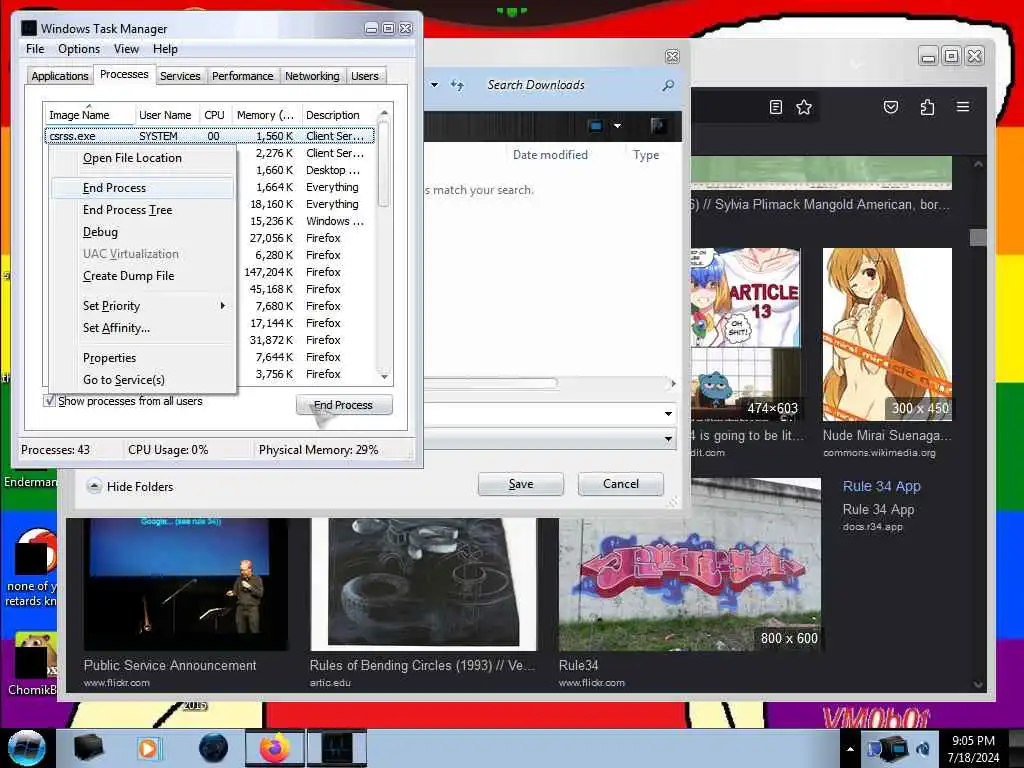Open the address history dropdown arrow
The image size is (1024, 768).
coord(434,85)
